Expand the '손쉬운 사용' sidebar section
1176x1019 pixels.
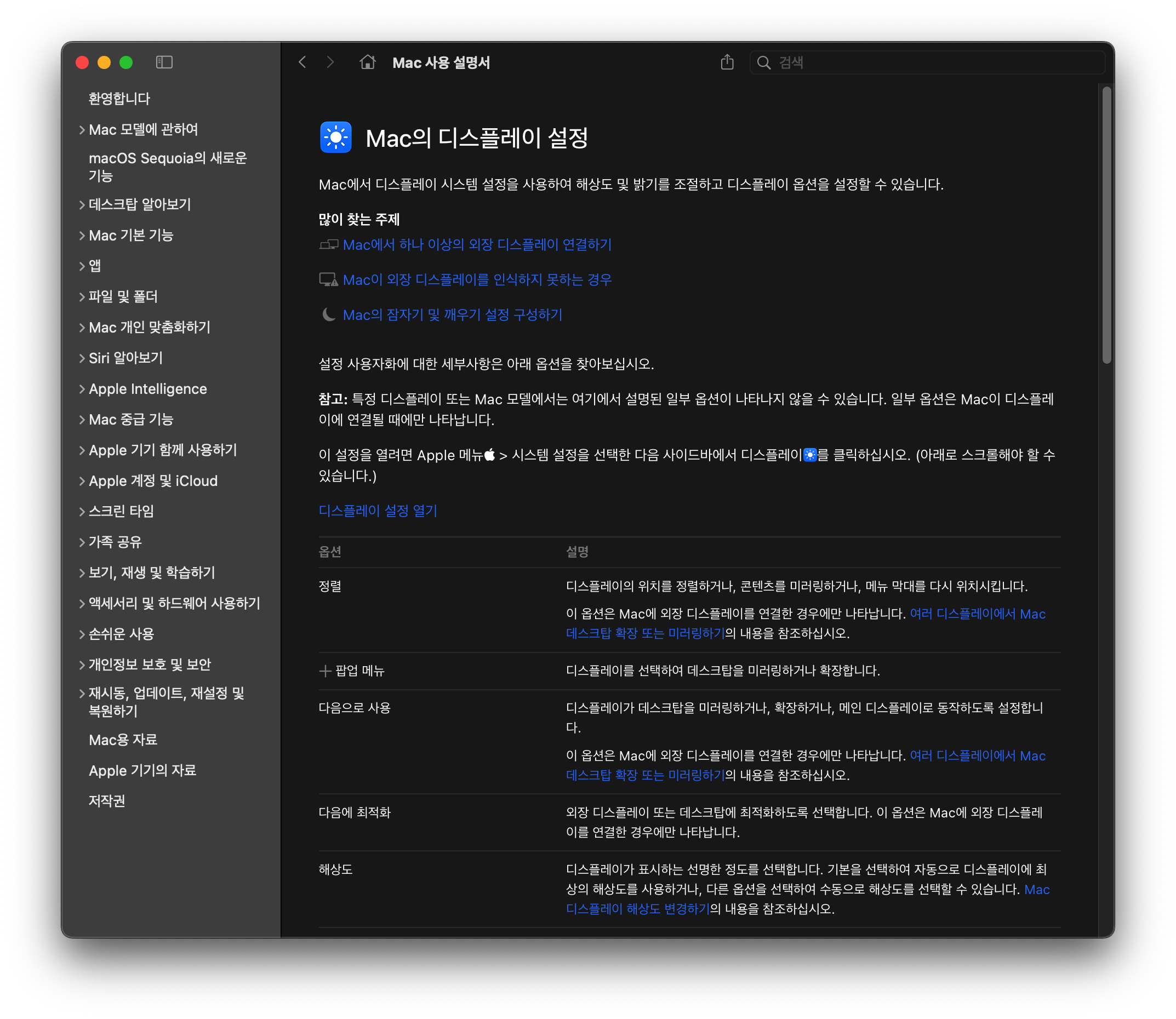82,634
